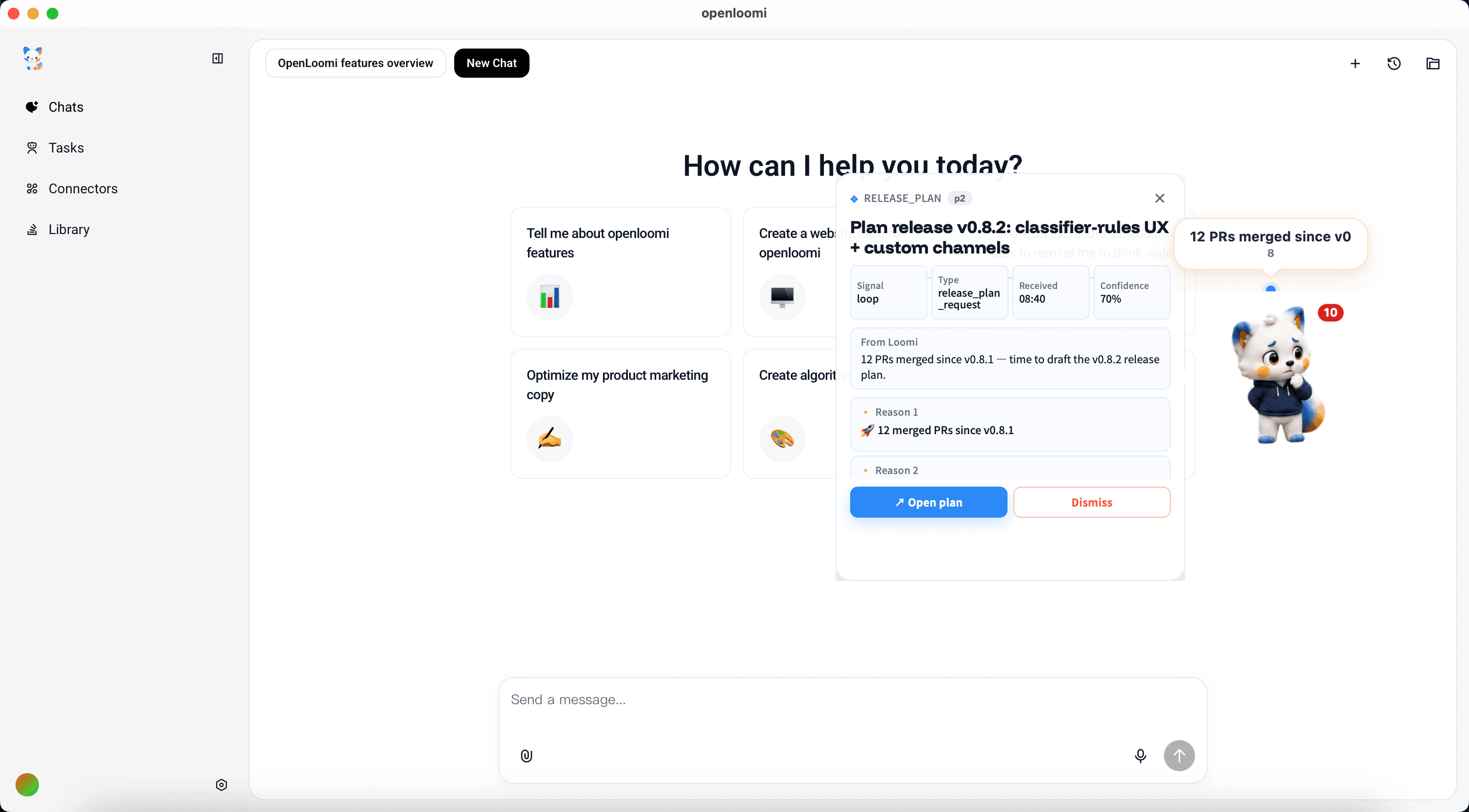Screen dimensions: 1469x812
Task: Click the Received 08:40 cell
Action: coord(1050,292)
